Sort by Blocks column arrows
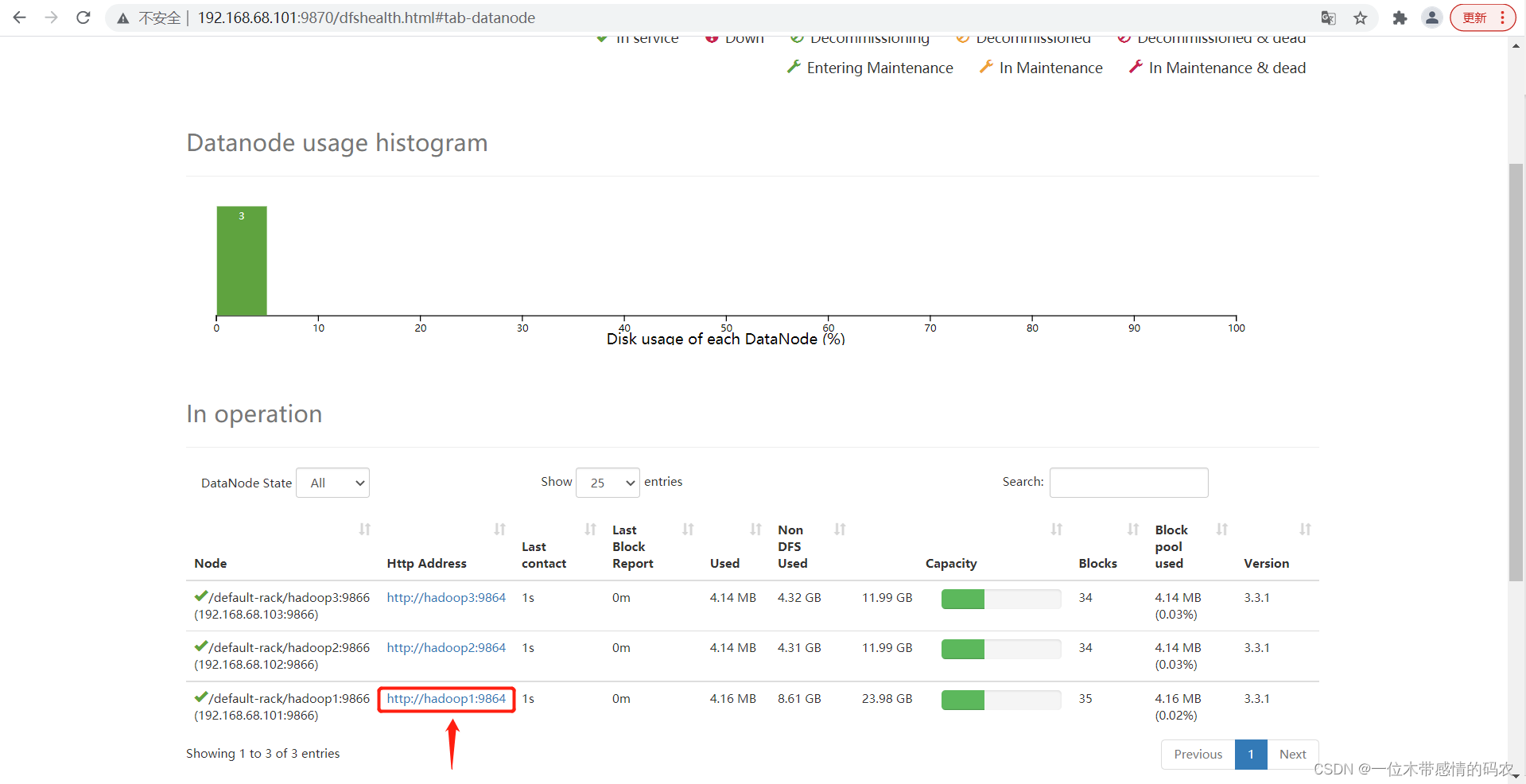Screen dimensions: 1526x784 [1133, 530]
